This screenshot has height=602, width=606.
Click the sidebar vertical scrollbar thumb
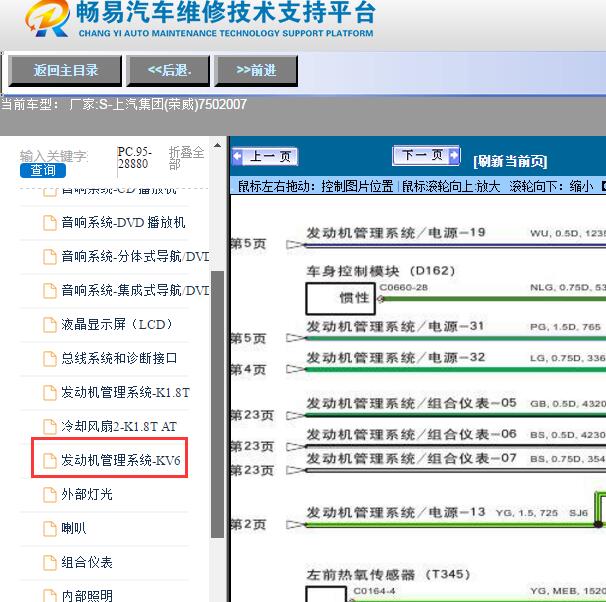point(218,404)
